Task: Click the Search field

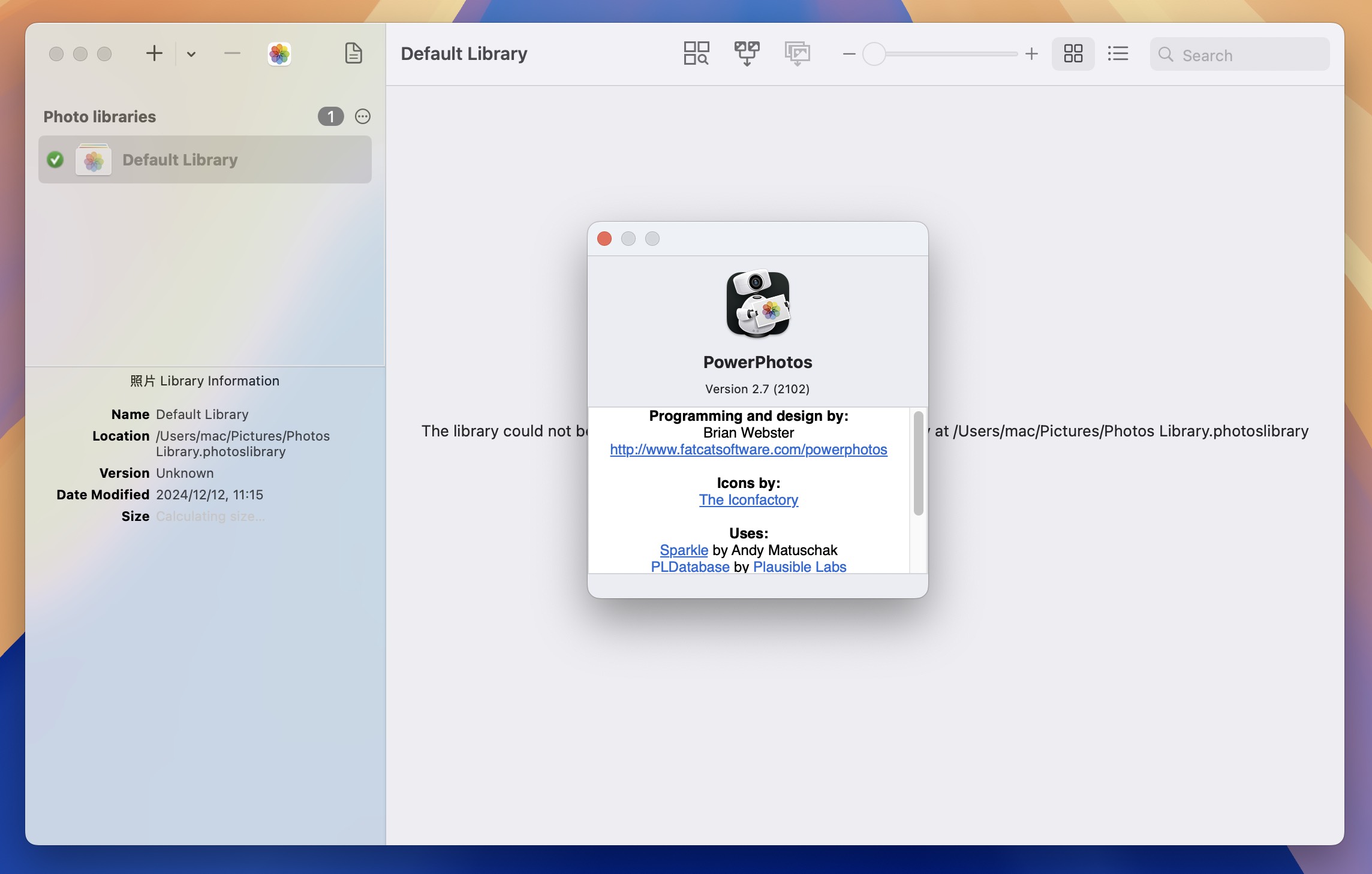Action: tap(1239, 55)
